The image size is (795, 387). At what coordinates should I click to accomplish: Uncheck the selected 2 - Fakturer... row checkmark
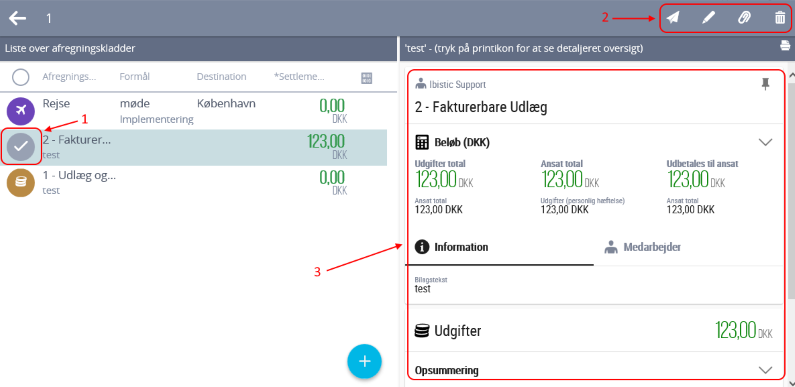21,146
